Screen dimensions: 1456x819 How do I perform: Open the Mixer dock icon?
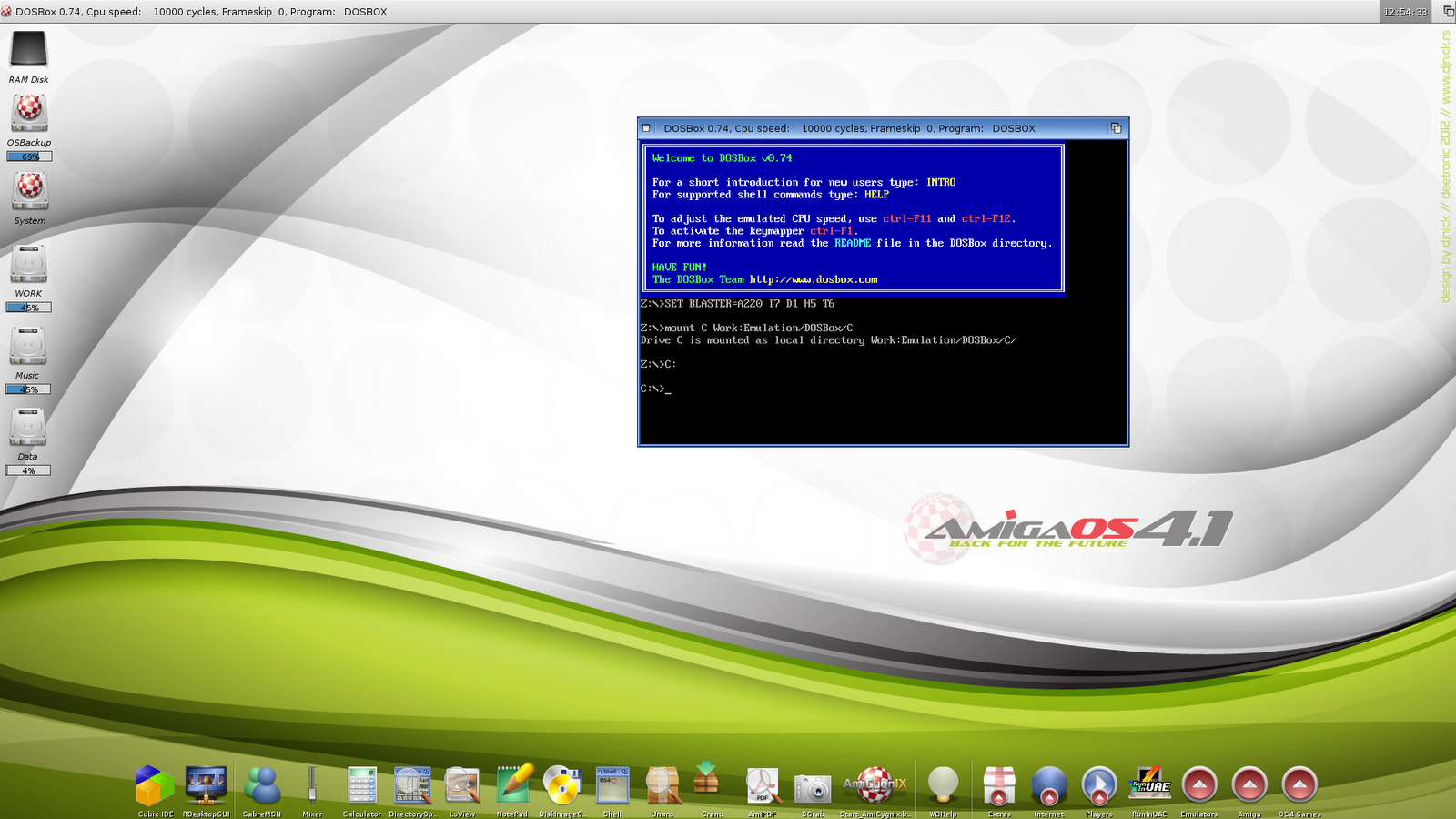tap(312, 784)
